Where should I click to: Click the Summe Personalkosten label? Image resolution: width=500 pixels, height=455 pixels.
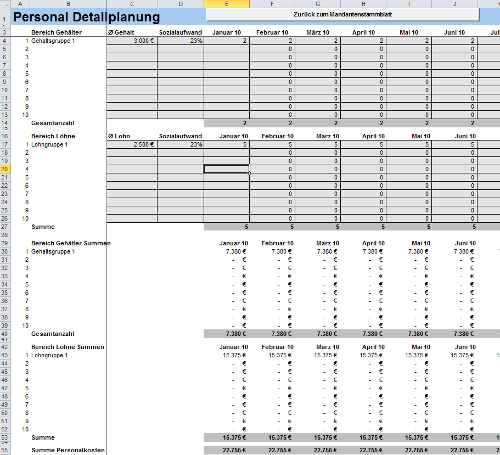tap(68, 450)
